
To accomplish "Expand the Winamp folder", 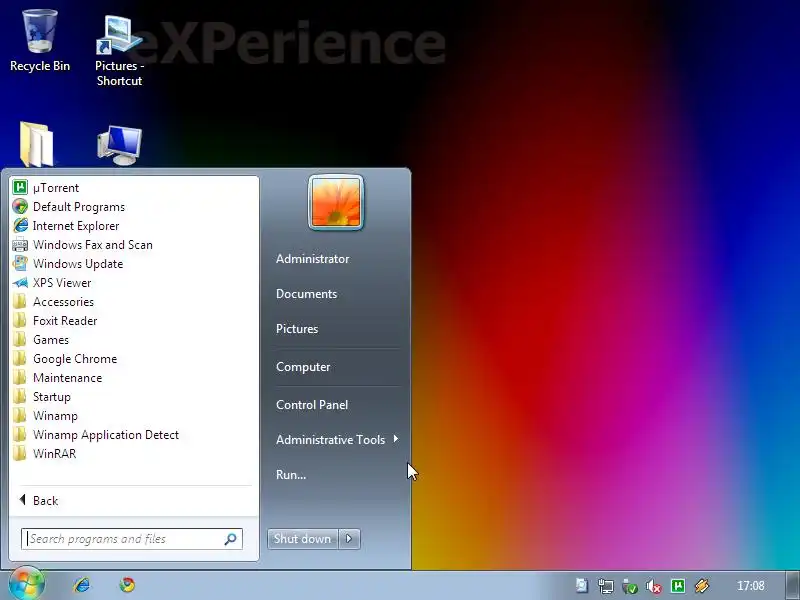I will click(x=133, y=416).
